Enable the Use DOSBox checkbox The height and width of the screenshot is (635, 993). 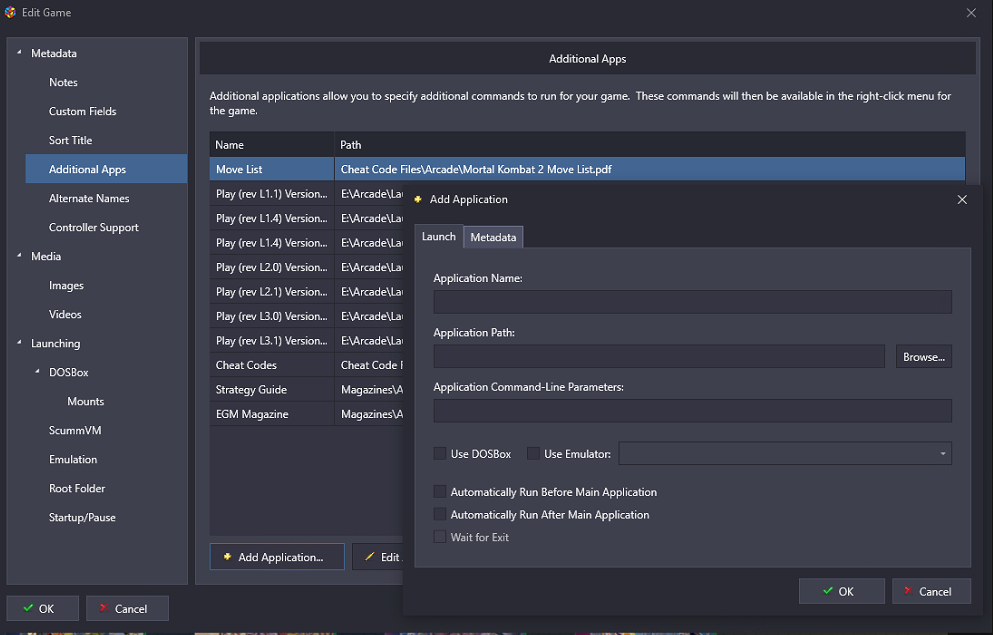[x=440, y=454]
